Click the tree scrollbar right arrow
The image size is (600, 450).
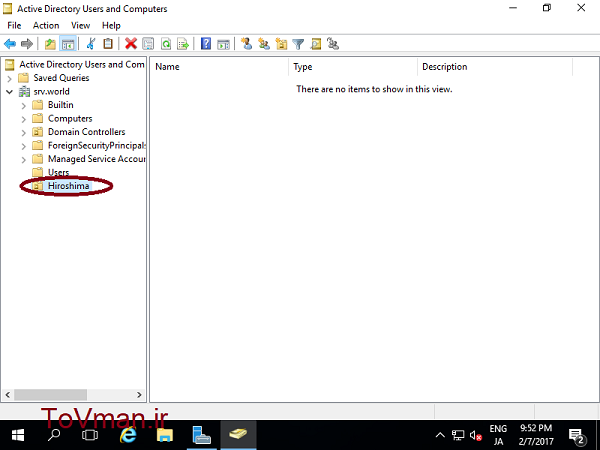pos(139,395)
